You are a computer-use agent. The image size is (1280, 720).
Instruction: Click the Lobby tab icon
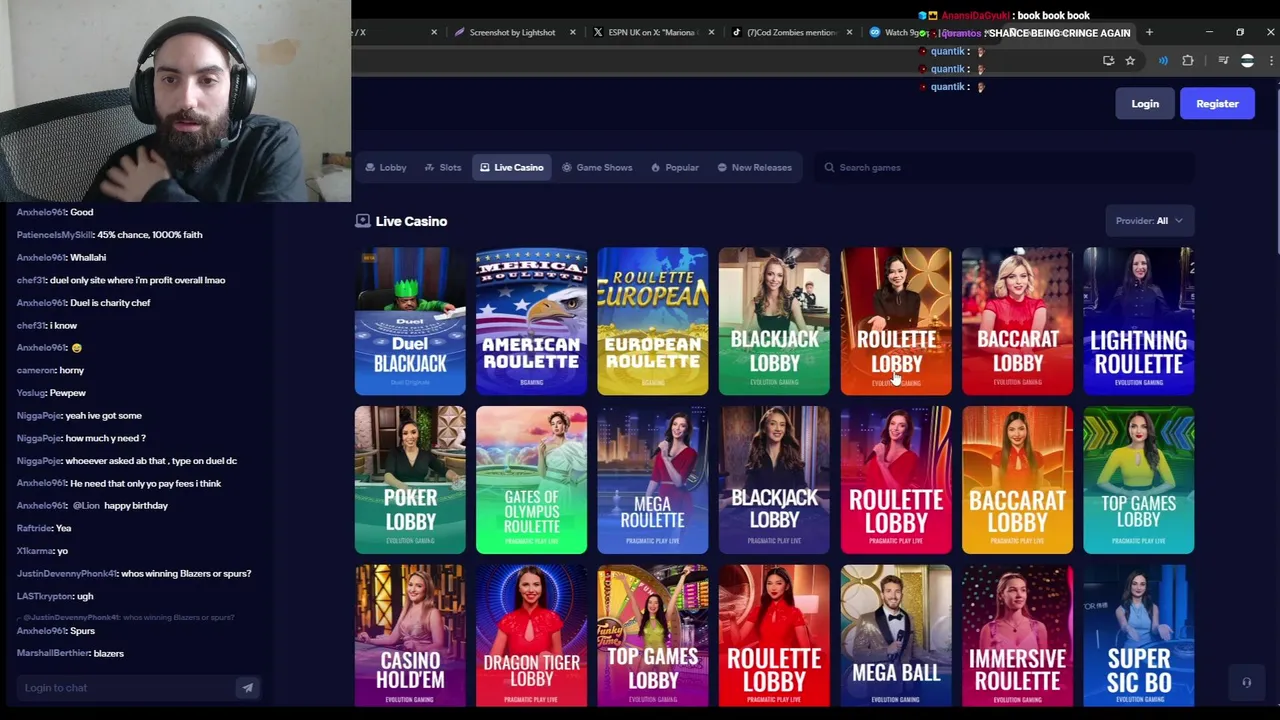[370, 167]
